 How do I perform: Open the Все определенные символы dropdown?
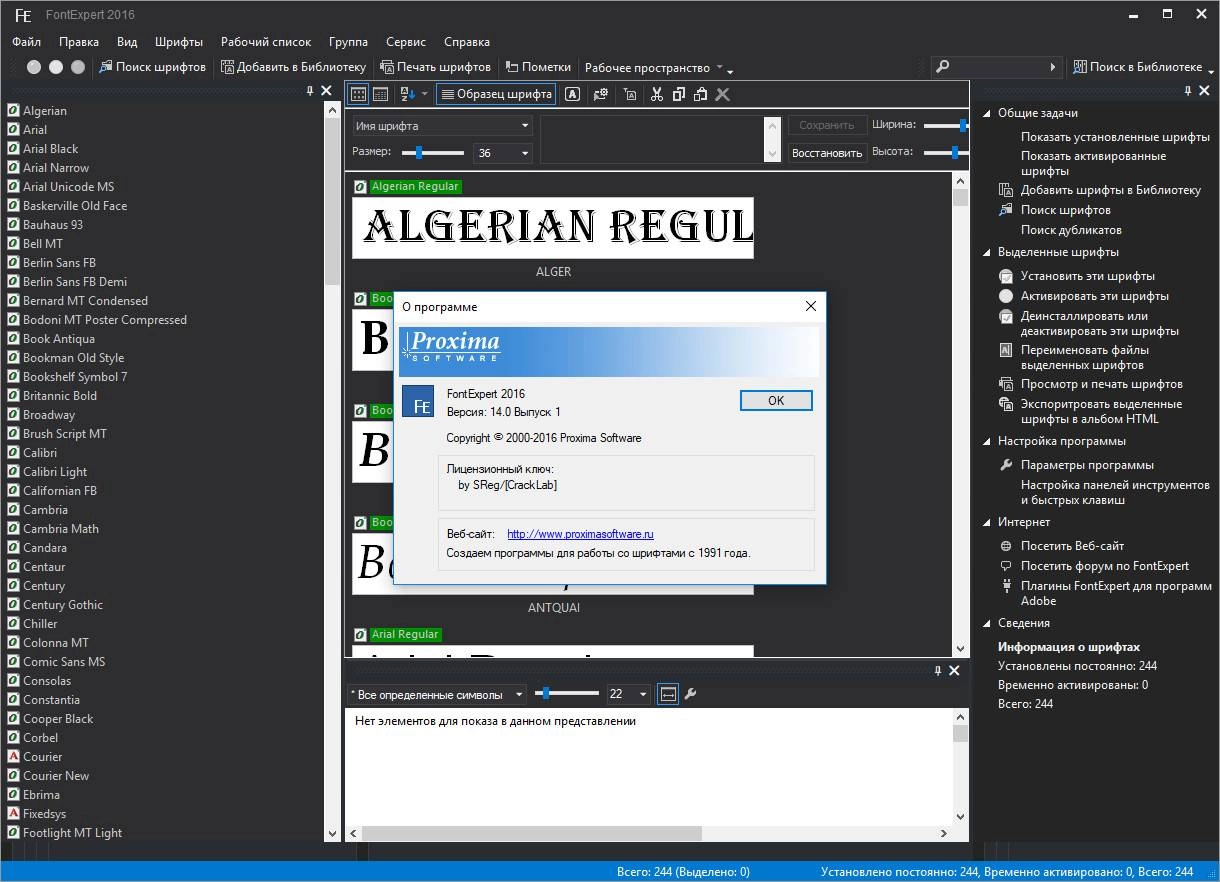tap(437, 694)
